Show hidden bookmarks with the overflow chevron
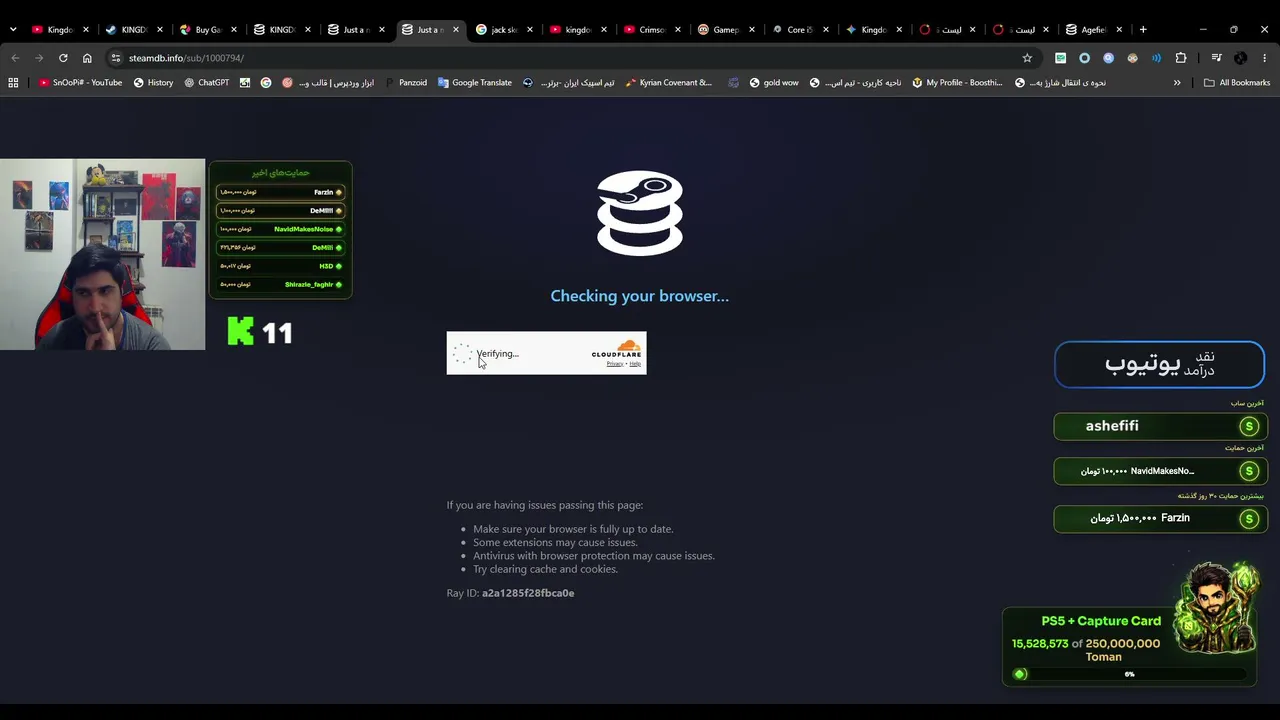Screen dimensions: 1280x720 [1177, 83]
